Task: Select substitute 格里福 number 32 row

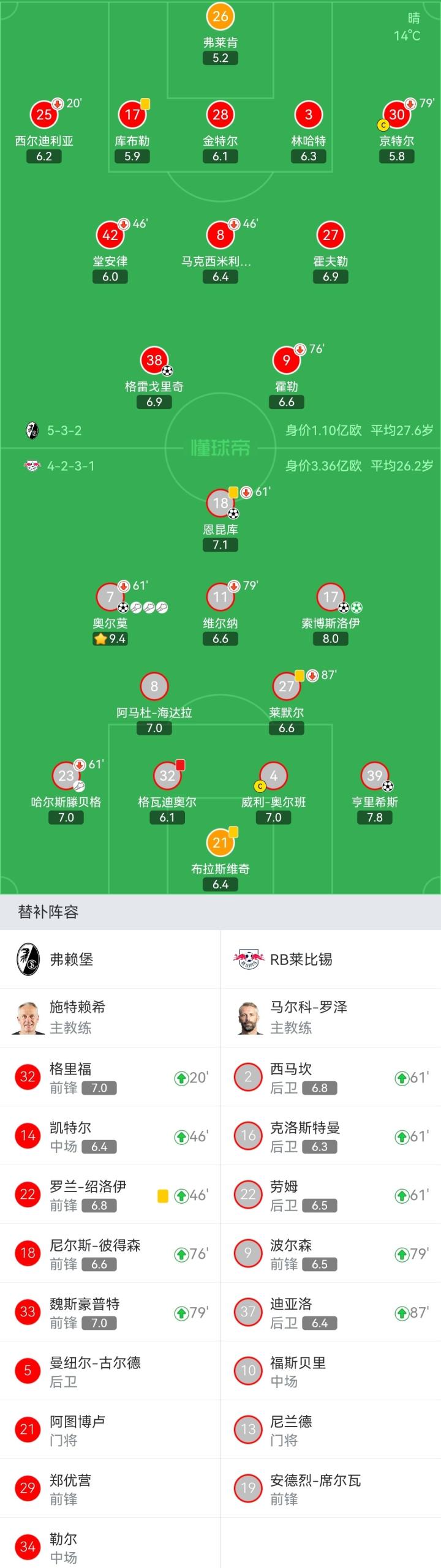Action: pyautogui.click(x=110, y=1078)
